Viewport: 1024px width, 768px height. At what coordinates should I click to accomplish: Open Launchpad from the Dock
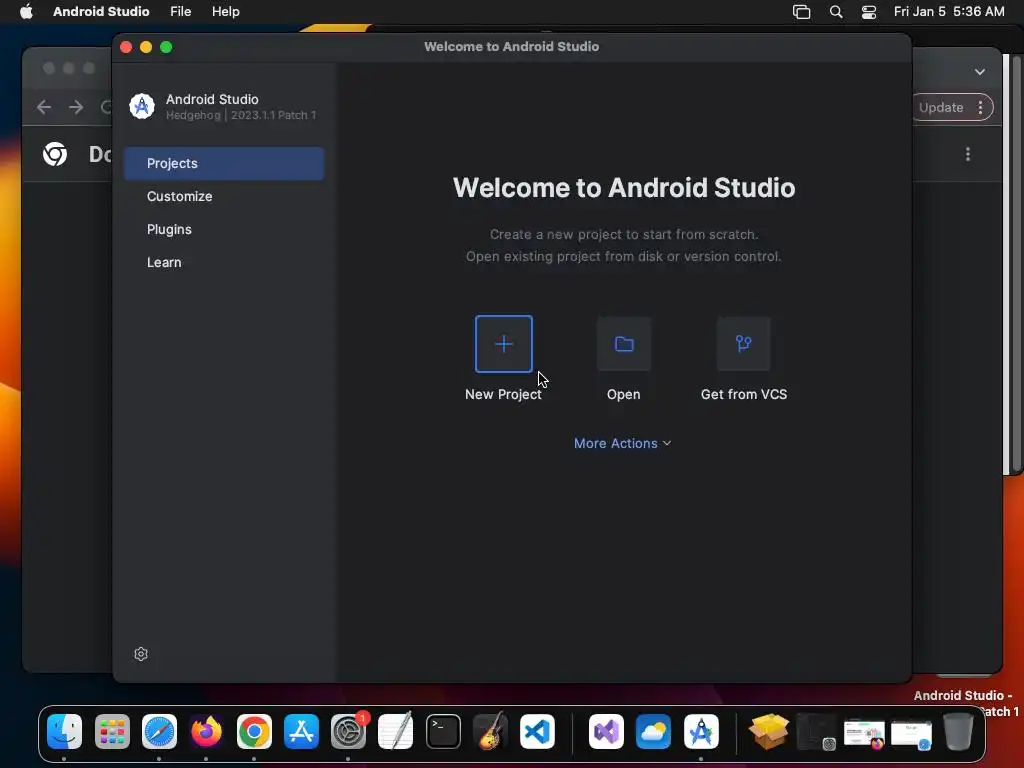coord(112,731)
